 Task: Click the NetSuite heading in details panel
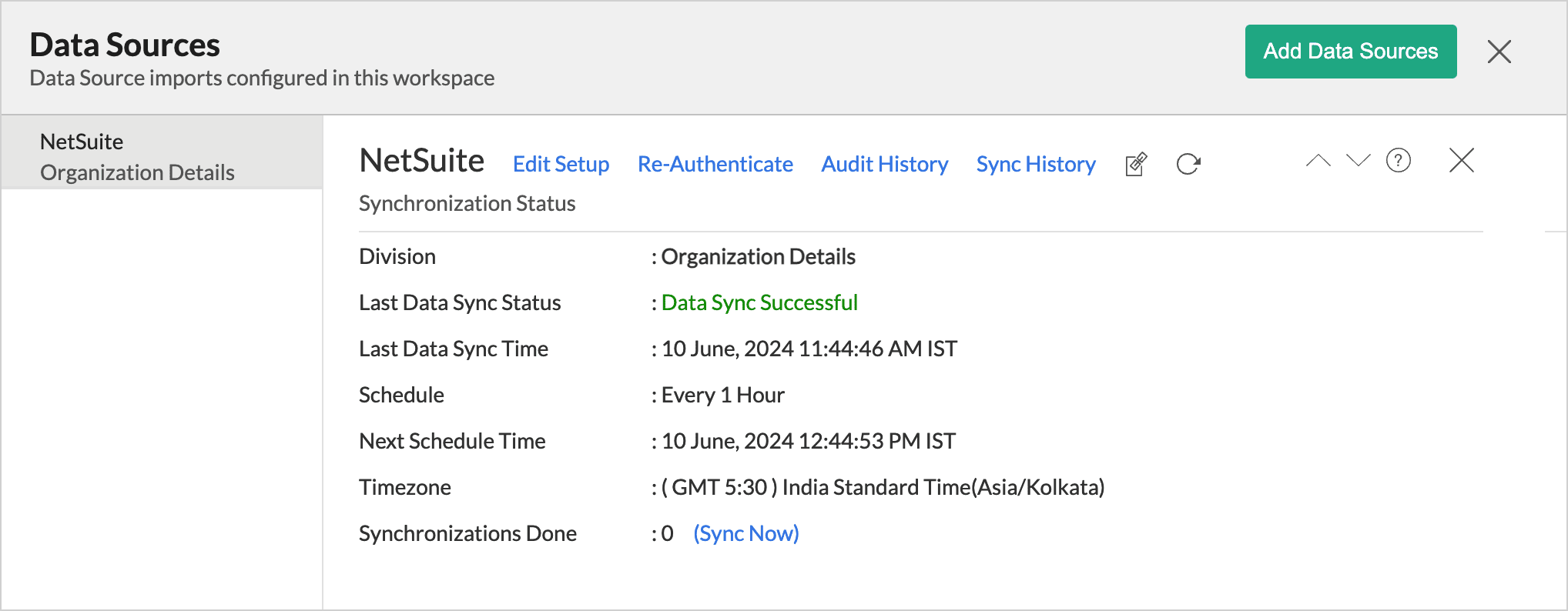coord(421,161)
